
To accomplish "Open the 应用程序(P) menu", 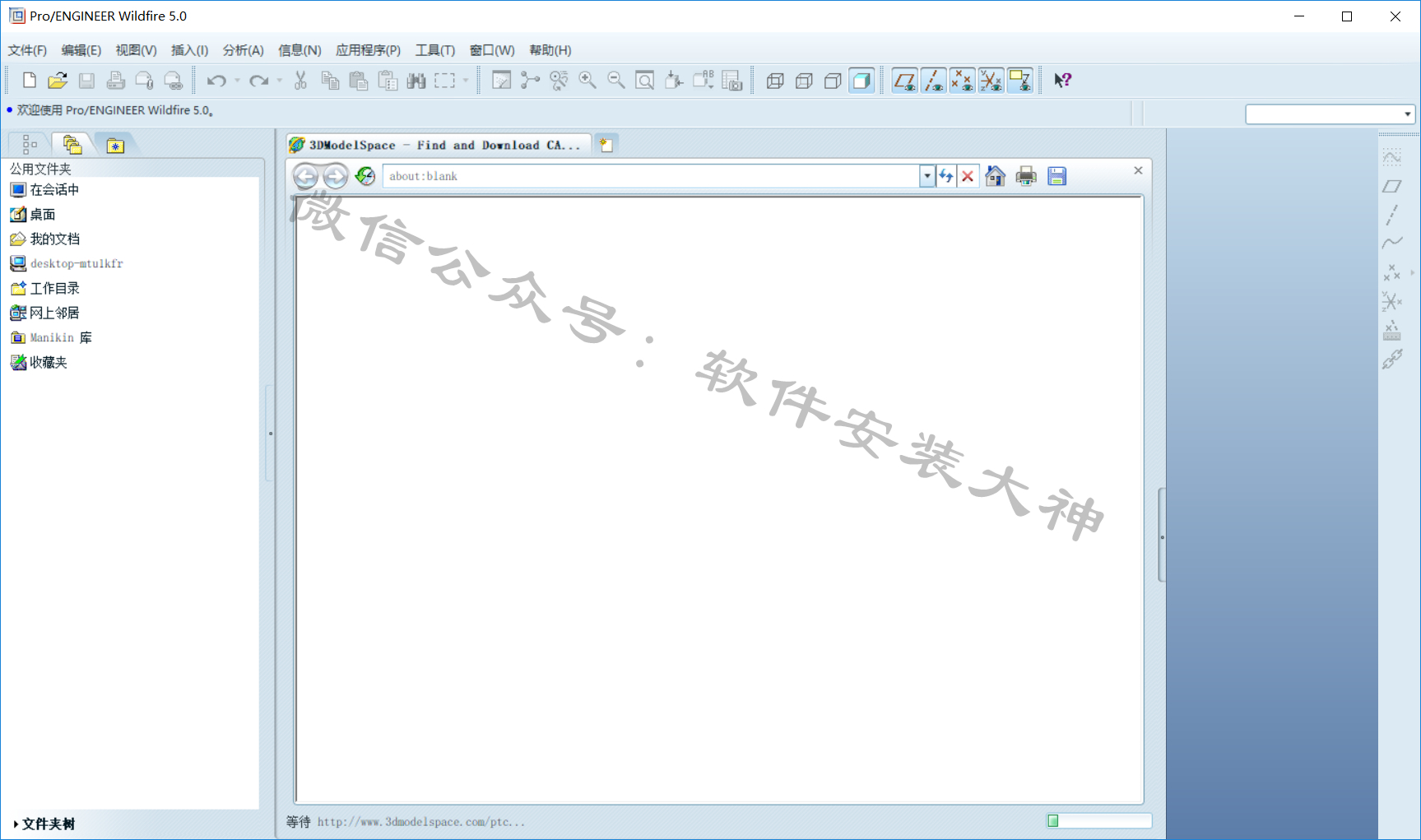I will 368,50.
